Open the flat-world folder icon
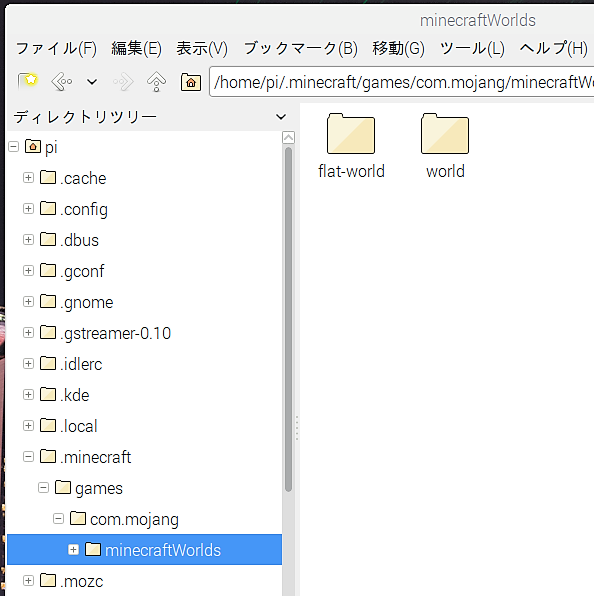 tap(351, 134)
